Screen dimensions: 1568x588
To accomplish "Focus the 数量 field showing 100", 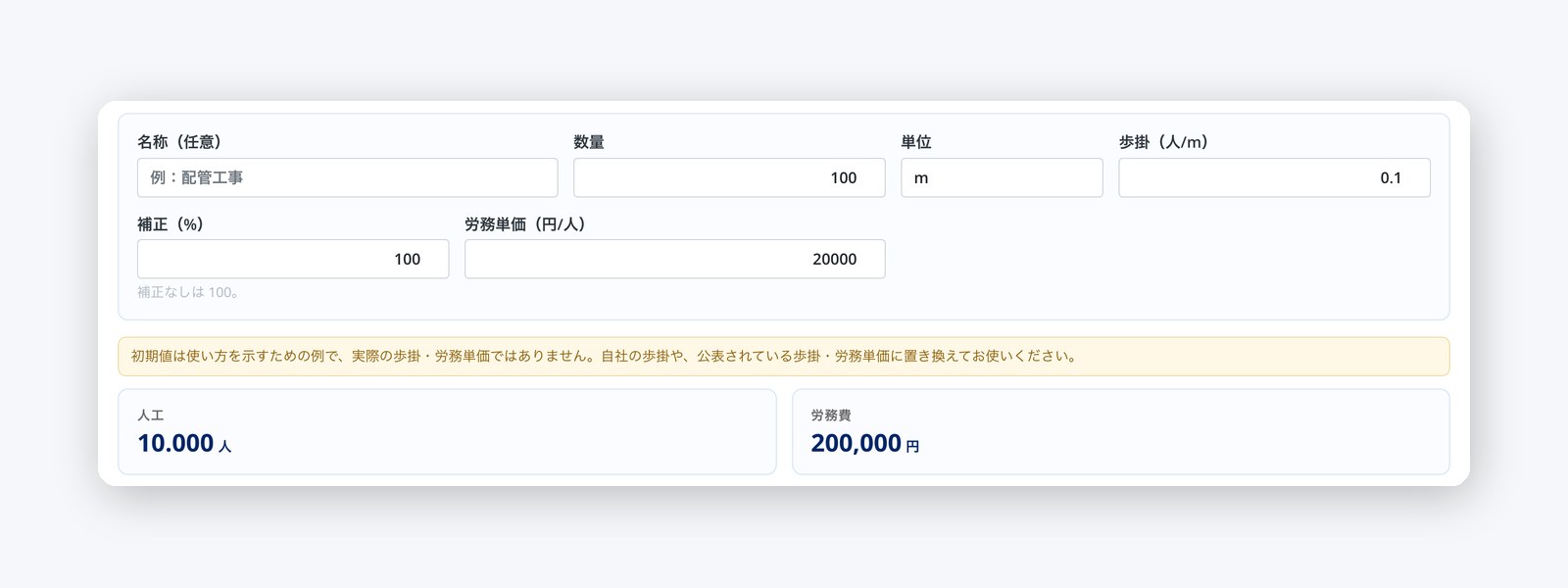I will point(729,177).
